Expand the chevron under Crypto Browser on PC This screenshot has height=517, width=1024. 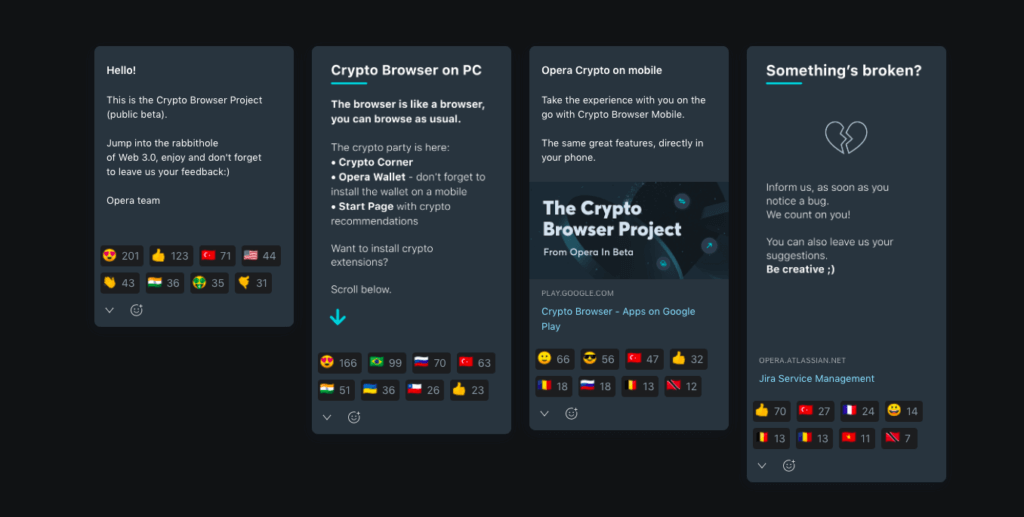tap(327, 417)
